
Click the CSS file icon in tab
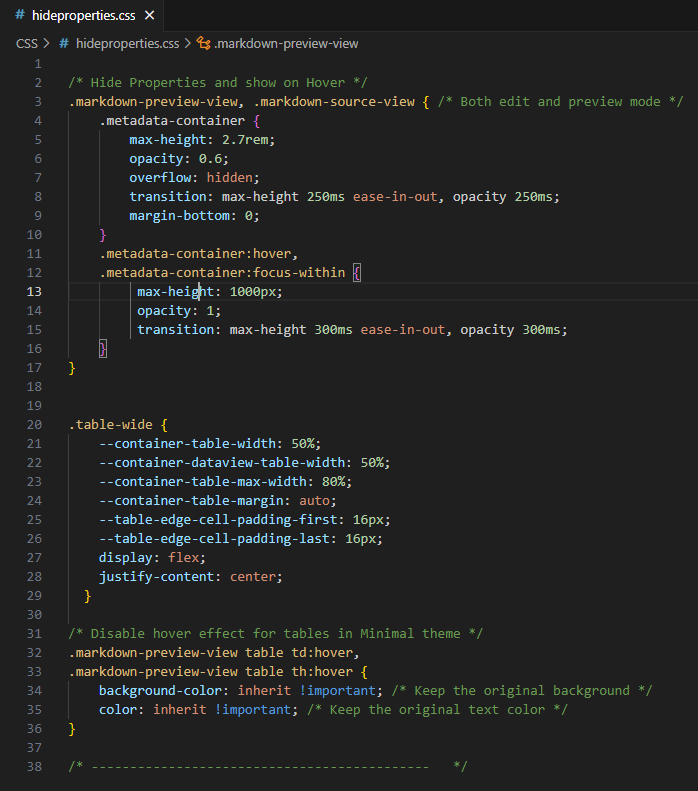(x=20, y=15)
